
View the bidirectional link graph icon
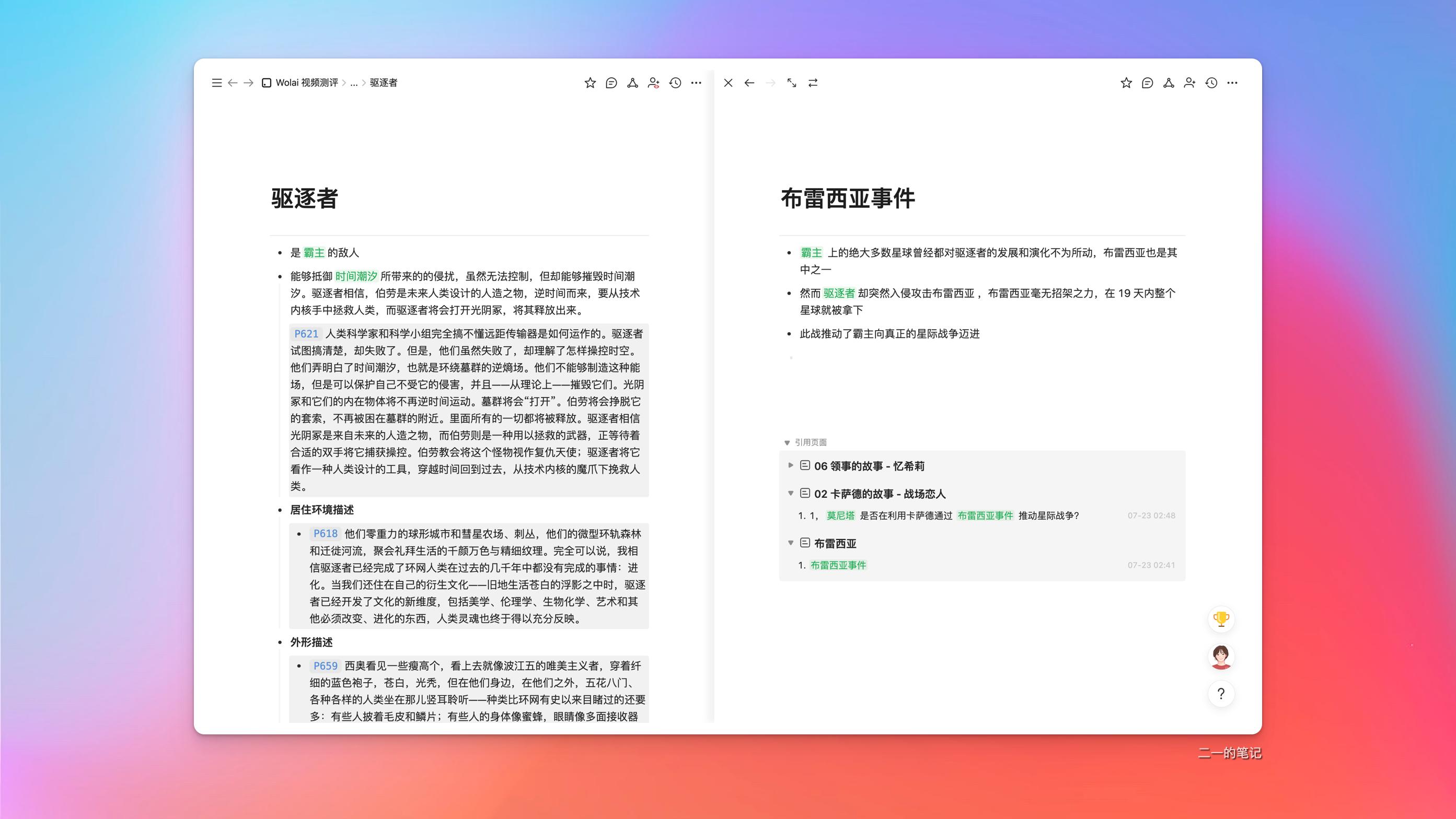tap(632, 83)
